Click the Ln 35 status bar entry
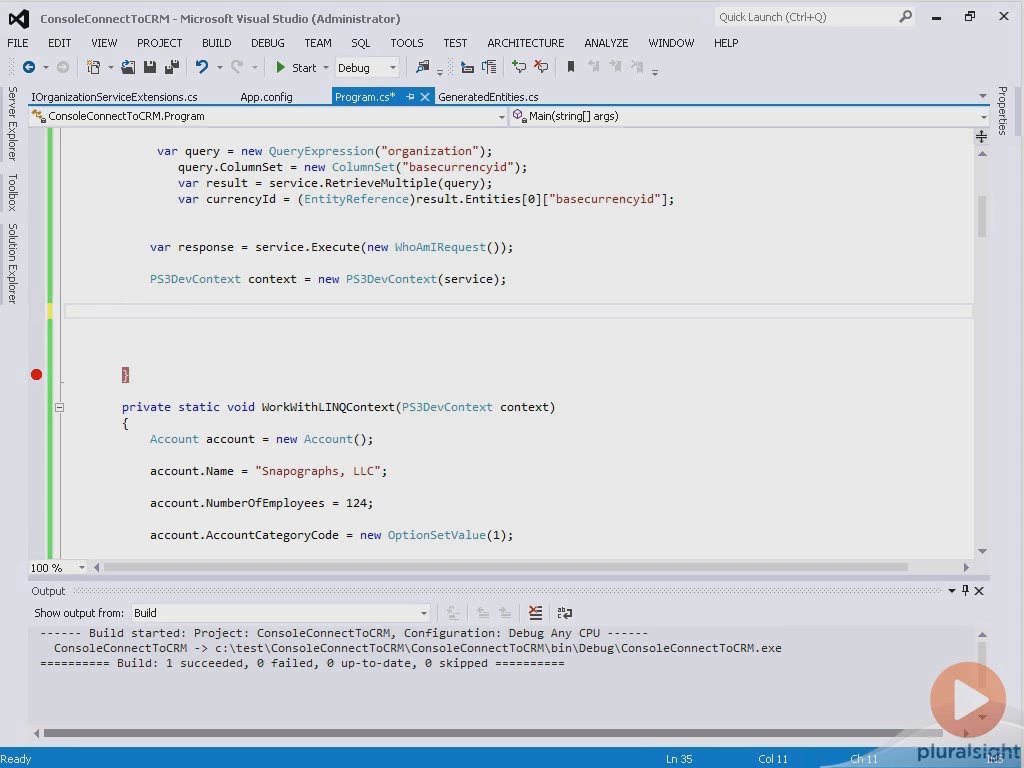The image size is (1024, 768). pyautogui.click(x=679, y=759)
